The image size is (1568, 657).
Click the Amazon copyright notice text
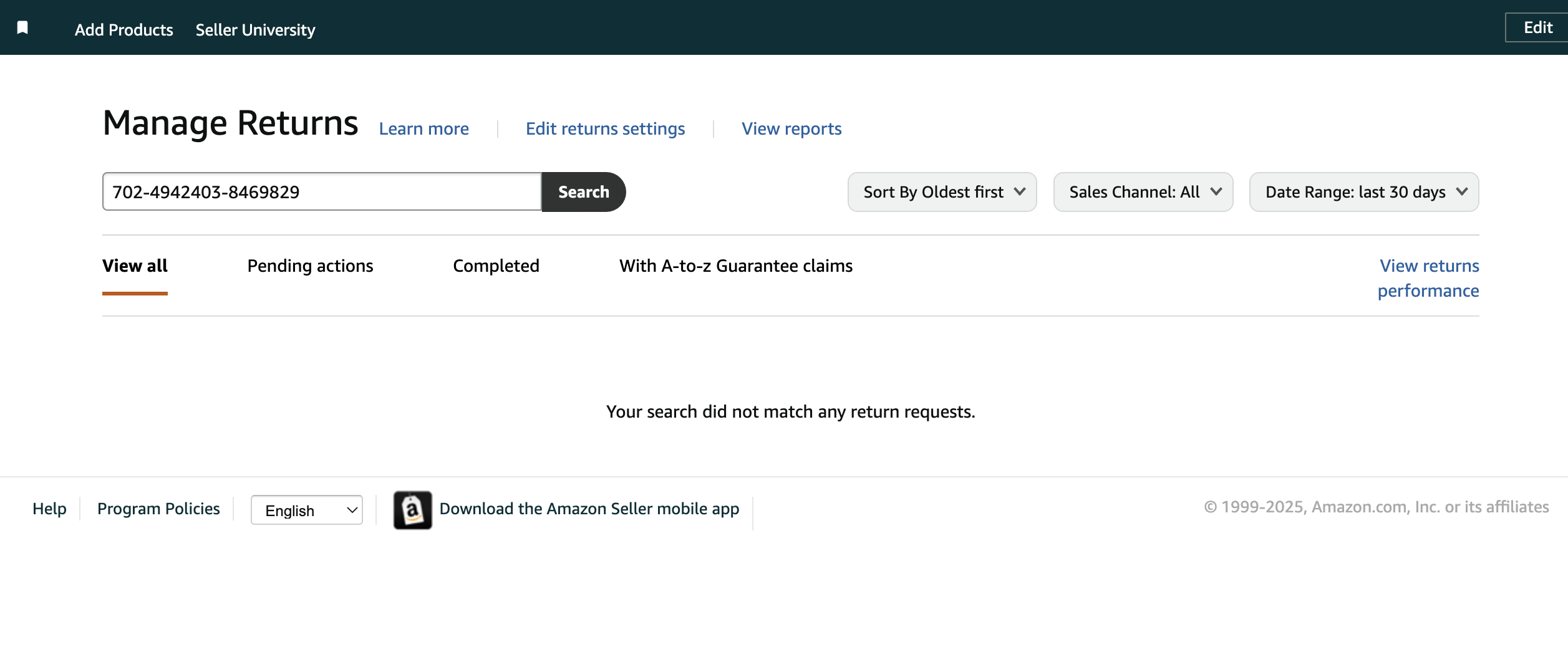1376,507
